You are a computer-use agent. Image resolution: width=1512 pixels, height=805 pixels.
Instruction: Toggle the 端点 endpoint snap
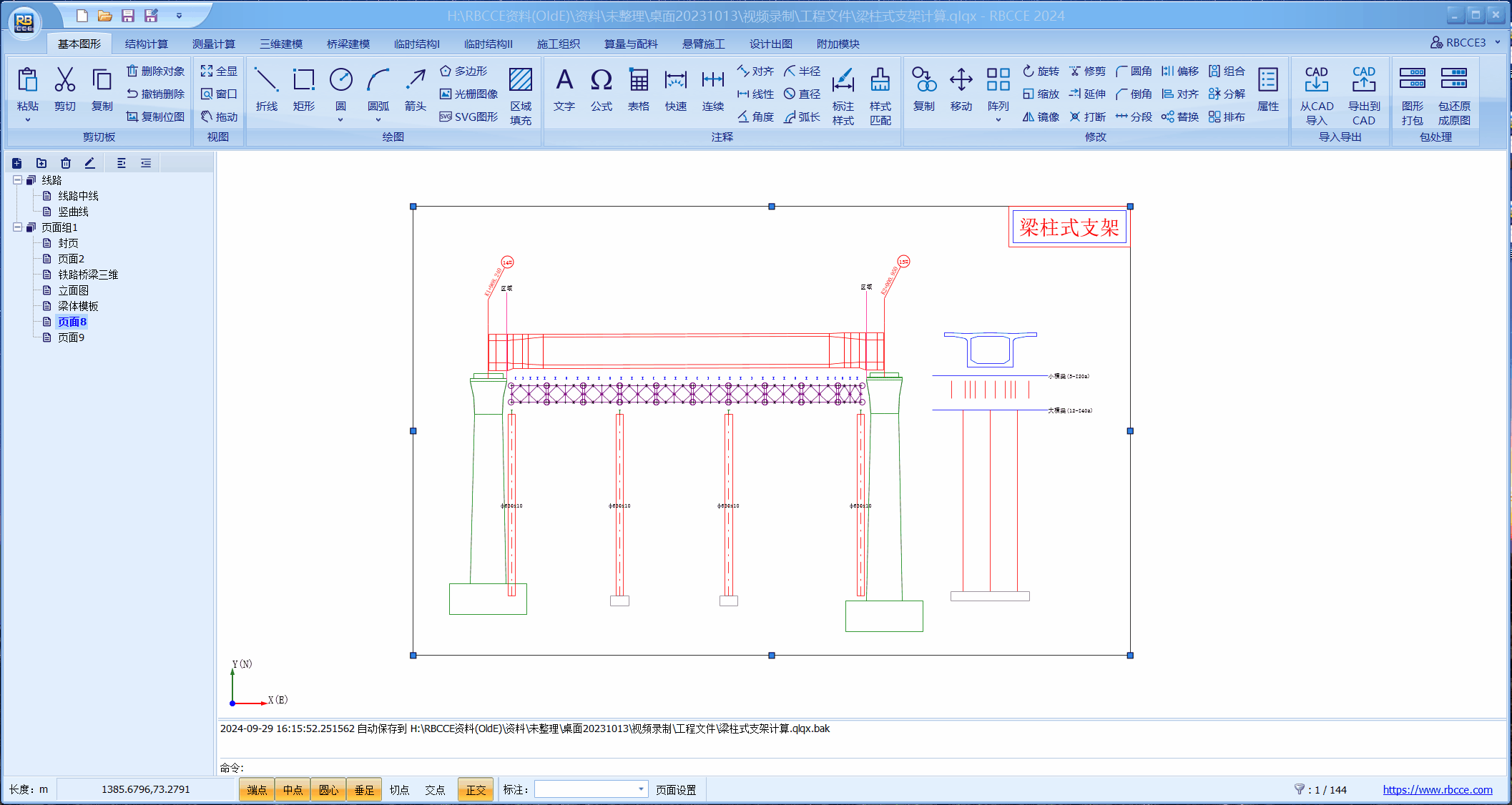click(257, 790)
